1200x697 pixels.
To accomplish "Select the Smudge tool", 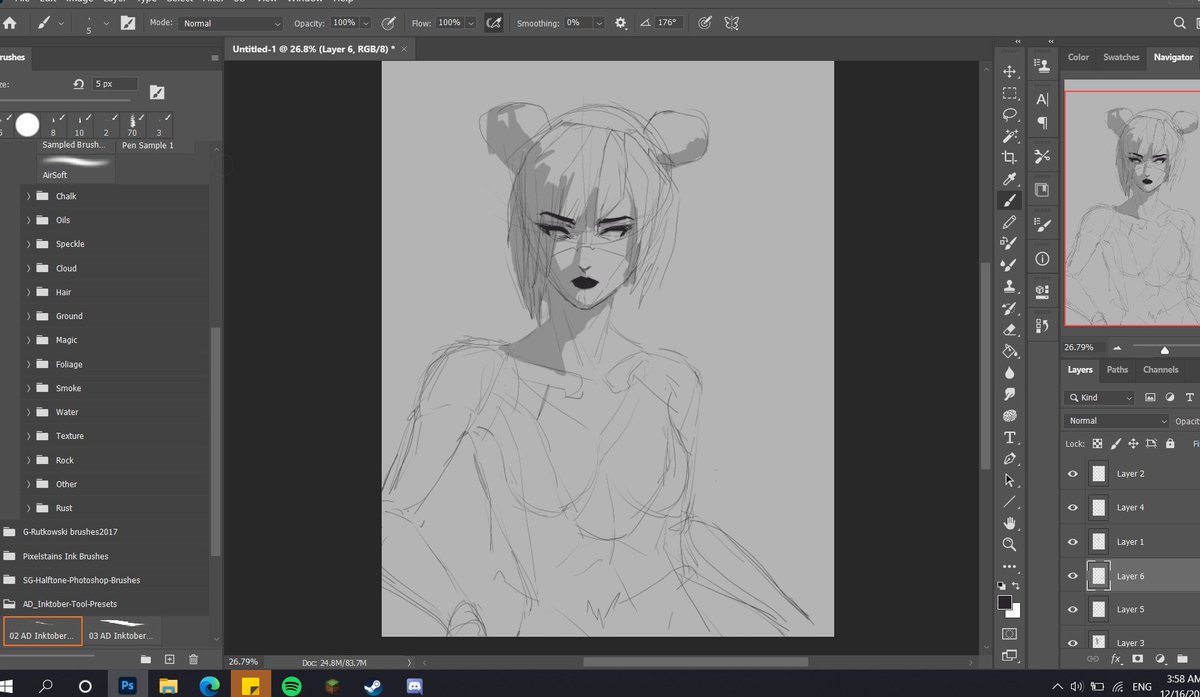I will click(1009, 394).
